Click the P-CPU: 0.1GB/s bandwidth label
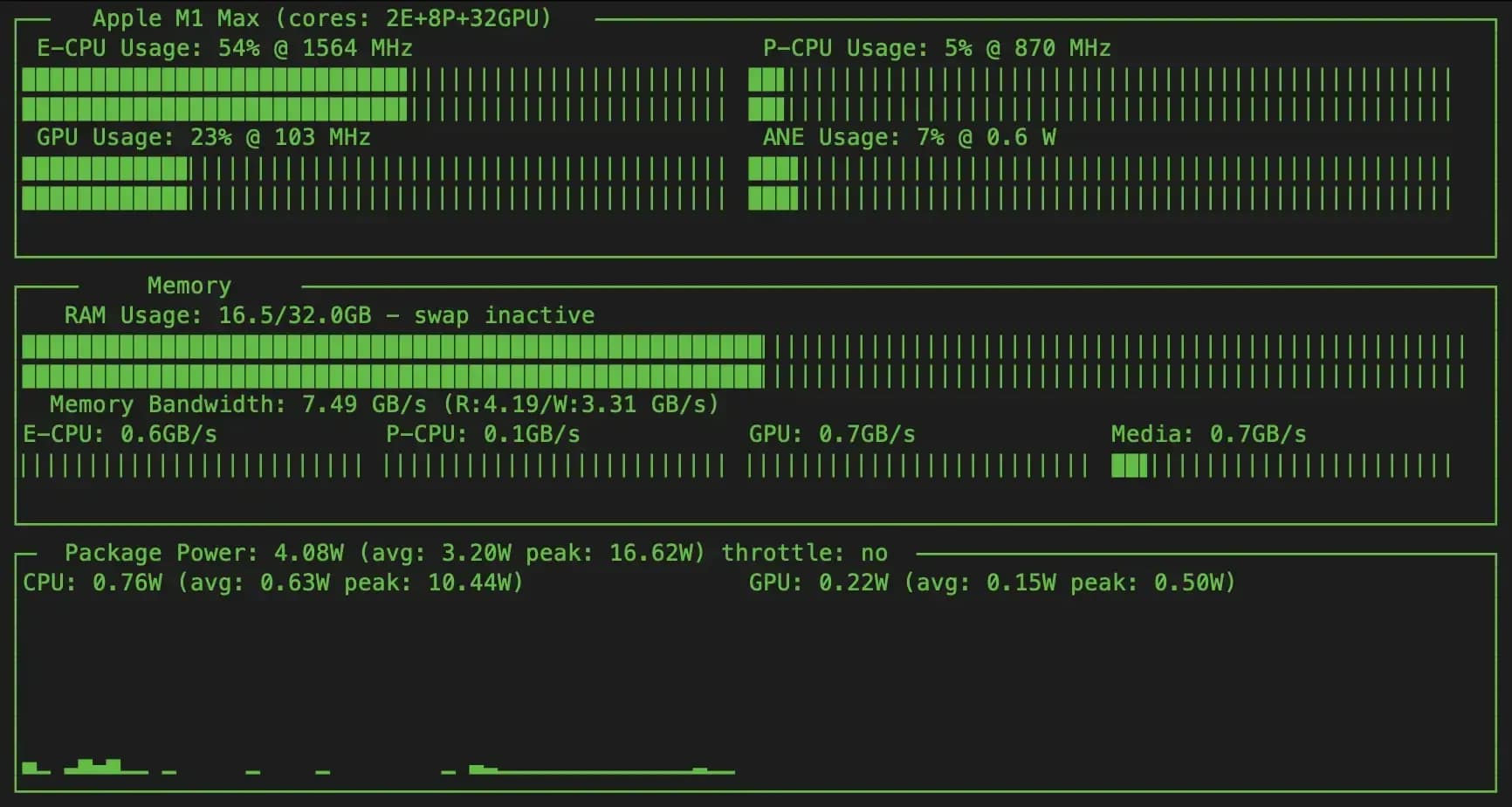Image resolution: width=1512 pixels, height=807 pixels. [x=483, y=434]
